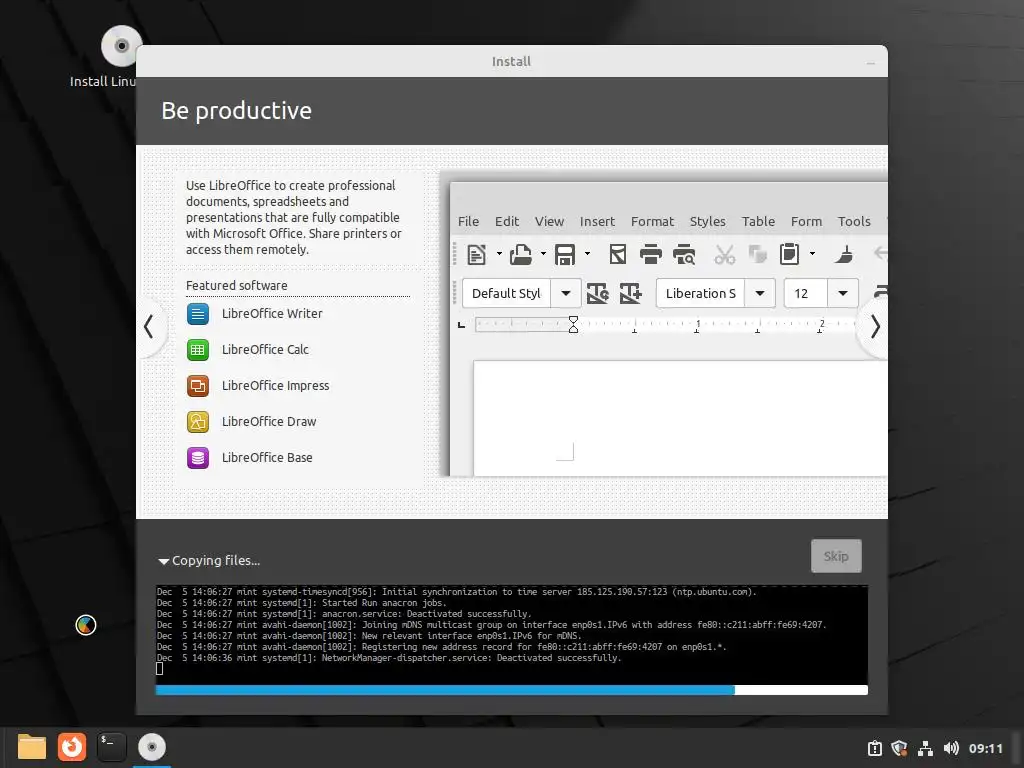This screenshot has width=1024, height=768.
Task: Minimize the Install window
Action: pos(871,63)
